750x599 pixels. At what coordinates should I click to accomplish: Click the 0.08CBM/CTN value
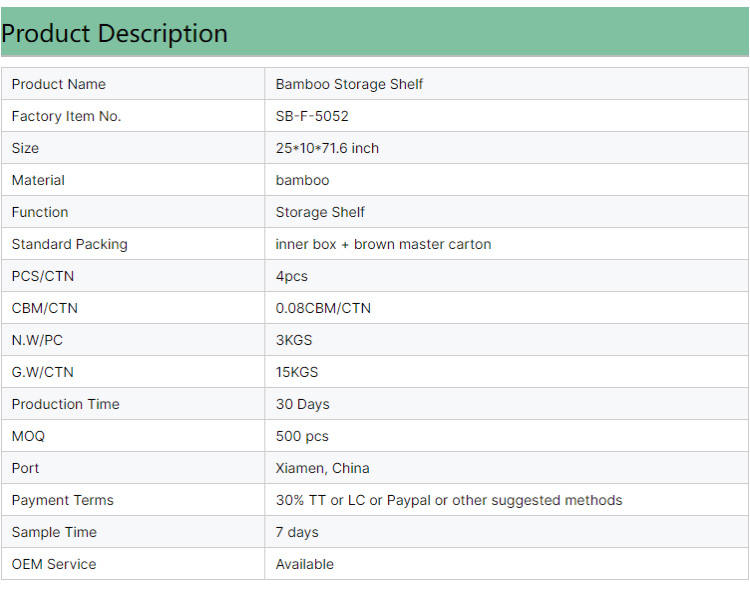click(323, 308)
